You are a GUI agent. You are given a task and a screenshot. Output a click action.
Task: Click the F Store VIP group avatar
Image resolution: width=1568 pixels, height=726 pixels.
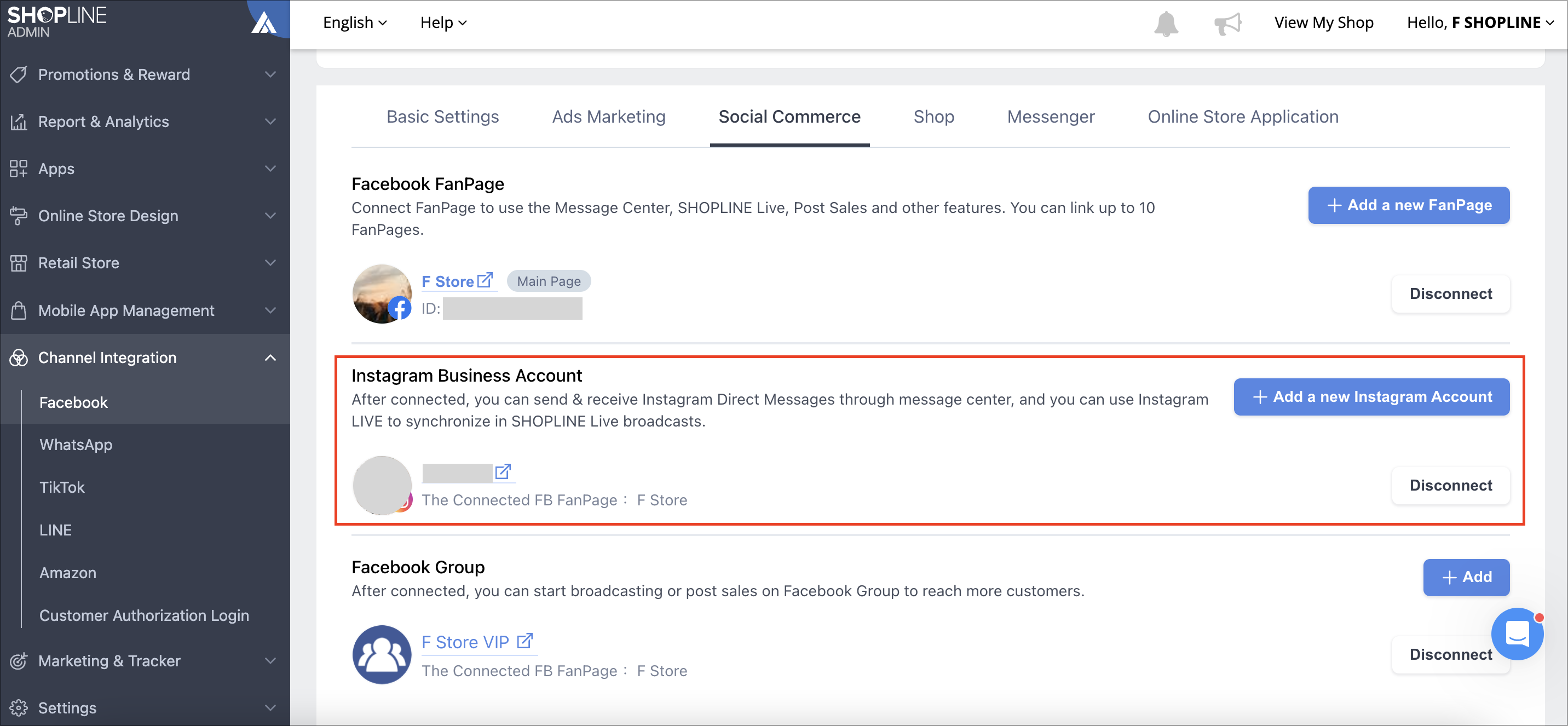point(382,655)
